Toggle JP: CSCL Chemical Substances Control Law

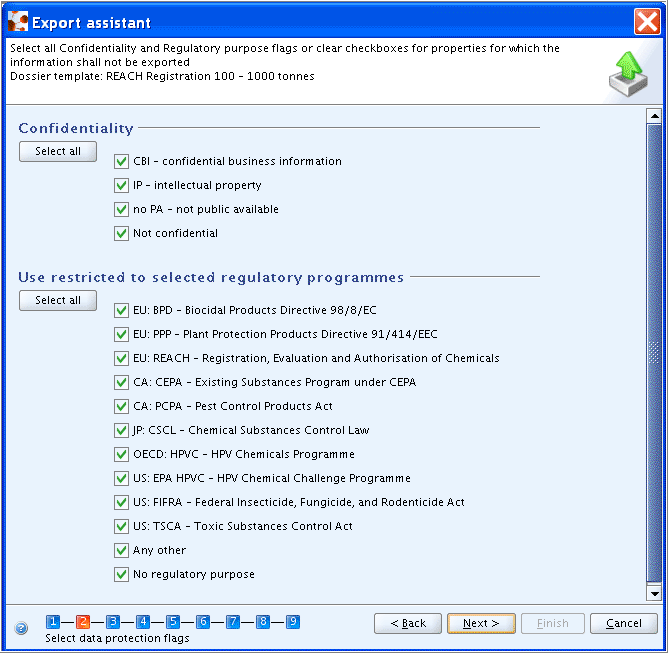pos(121,430)
